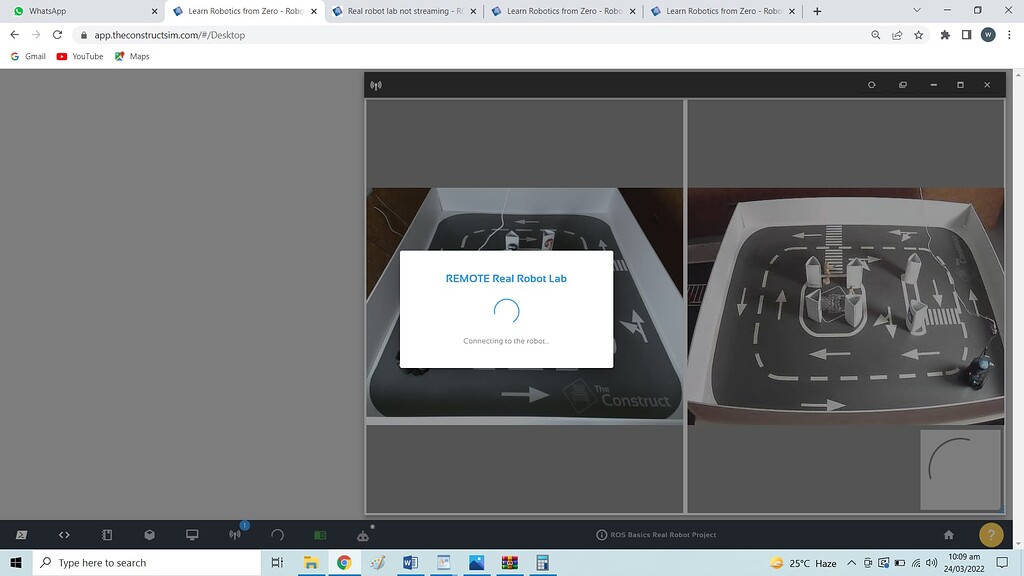
Task: Open the graphical desktop monitor tool
Action: (x=192, y=535)
